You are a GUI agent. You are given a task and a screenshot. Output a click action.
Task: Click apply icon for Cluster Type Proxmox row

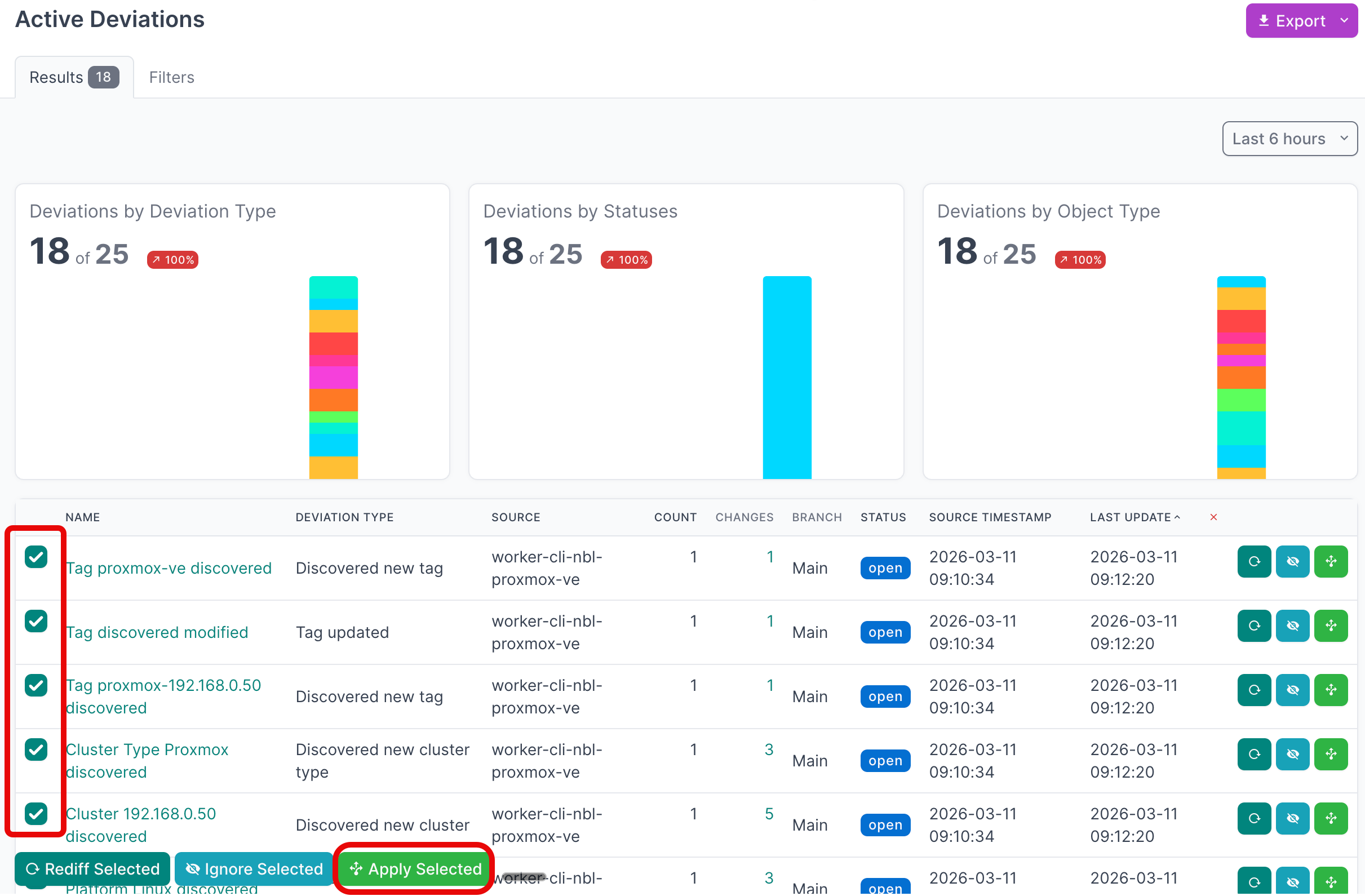pos(1331,754)
